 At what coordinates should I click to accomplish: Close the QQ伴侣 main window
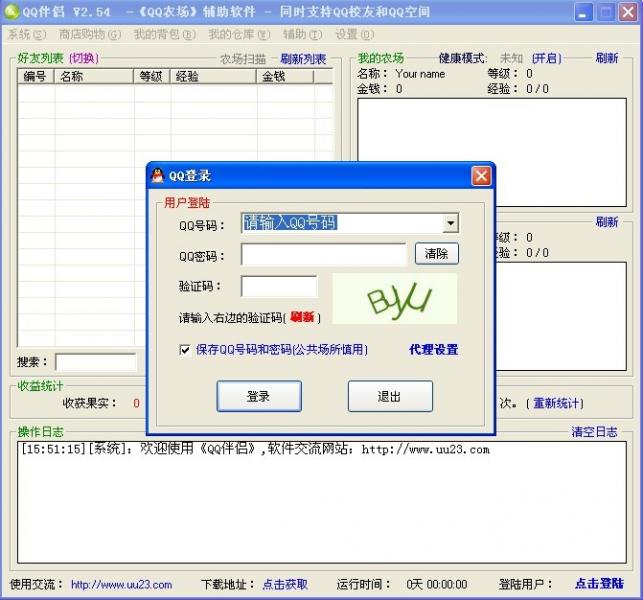(627, 12)
